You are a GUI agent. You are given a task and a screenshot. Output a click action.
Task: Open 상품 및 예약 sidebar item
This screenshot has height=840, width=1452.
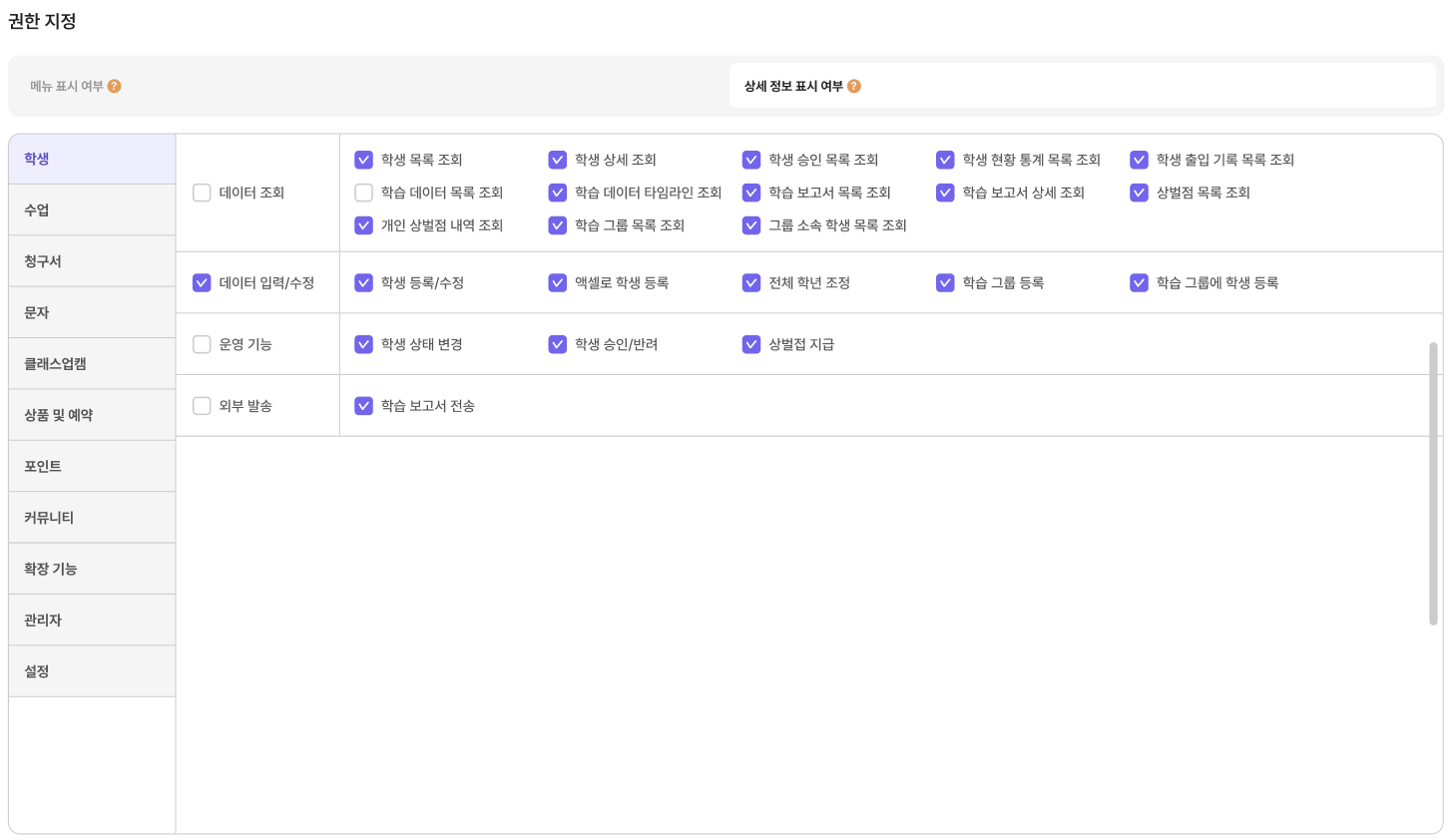[92, 415]
